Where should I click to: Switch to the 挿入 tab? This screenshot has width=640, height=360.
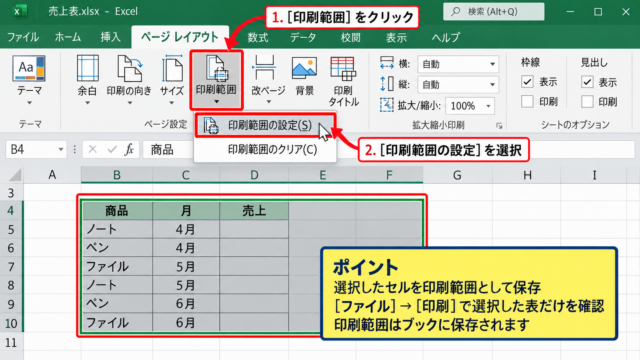111,38
